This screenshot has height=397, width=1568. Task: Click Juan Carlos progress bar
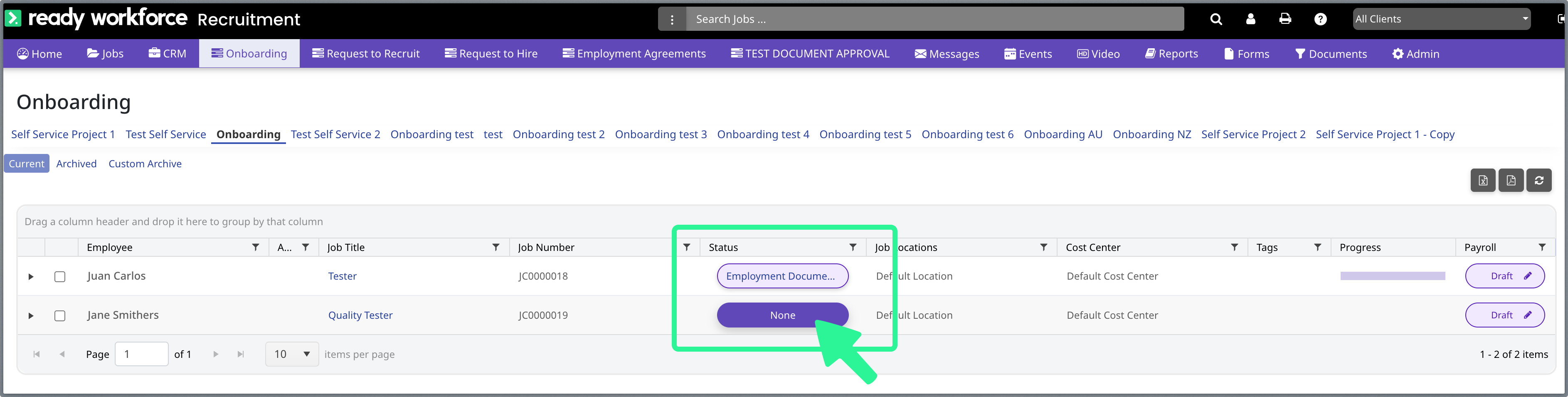point(1393,276)
